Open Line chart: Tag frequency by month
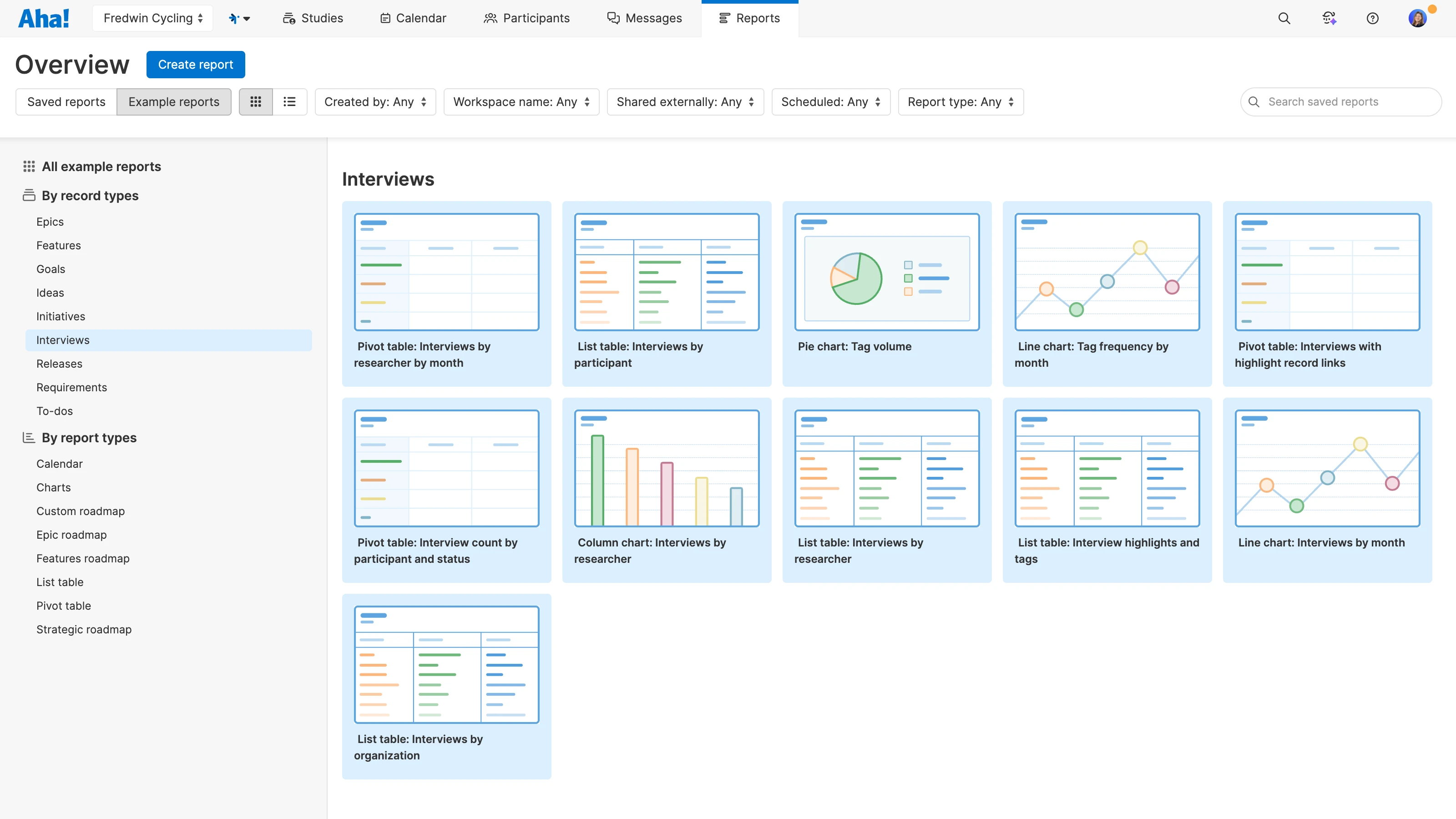Viewport: 1456px width, 819px height. [1107, 293]
